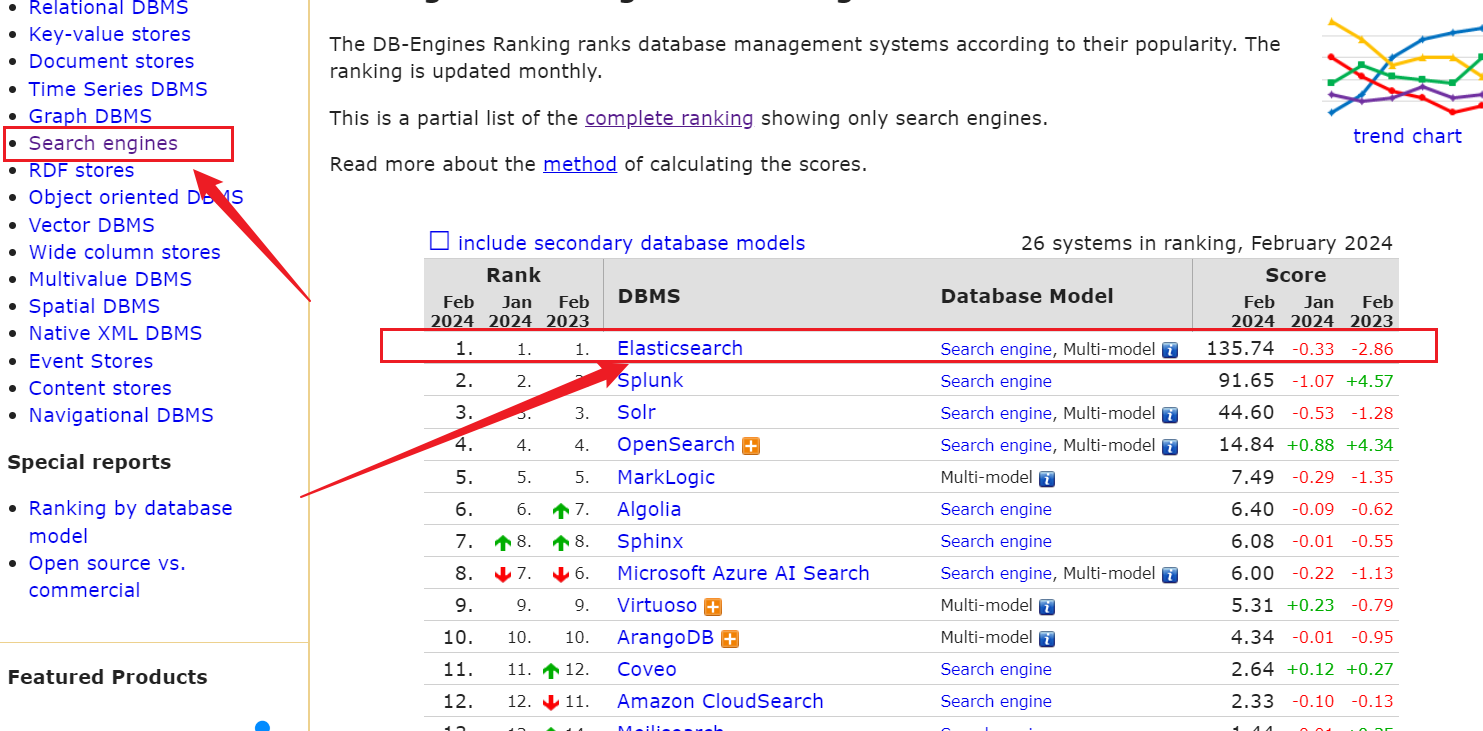Open the Time Series DBMS category

[x=118, y=89]
